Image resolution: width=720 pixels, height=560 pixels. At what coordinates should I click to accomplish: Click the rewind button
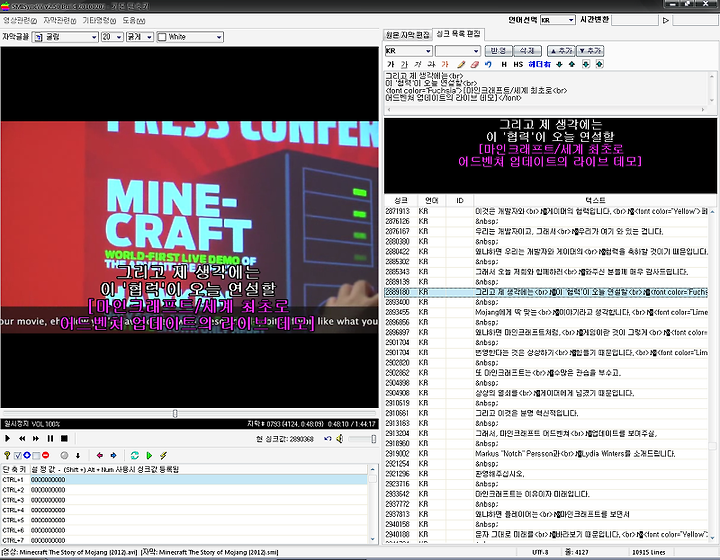coord(22,438)
